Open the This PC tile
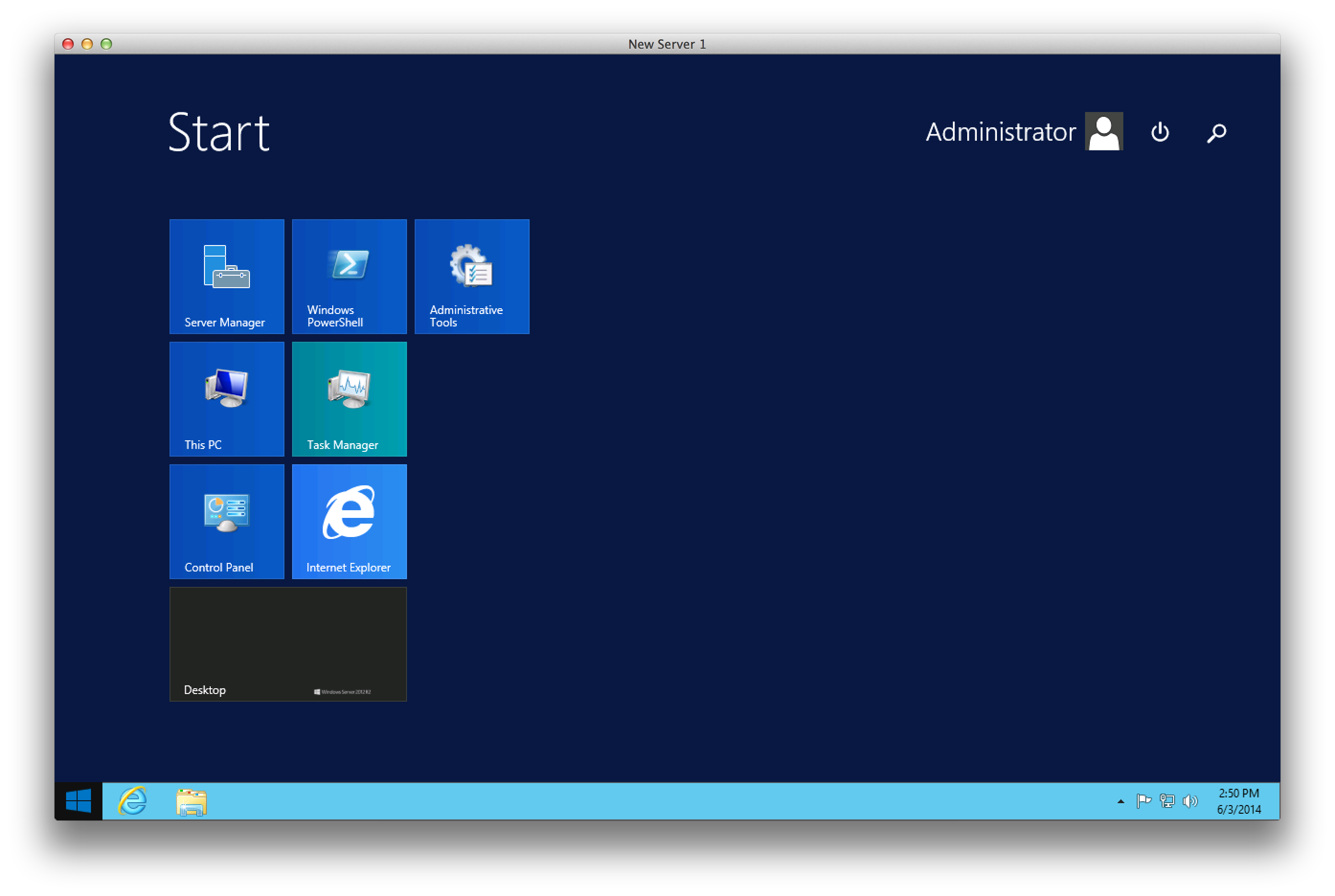The image size is (1335, 896). pyautogui.click(x=226, y=399)
